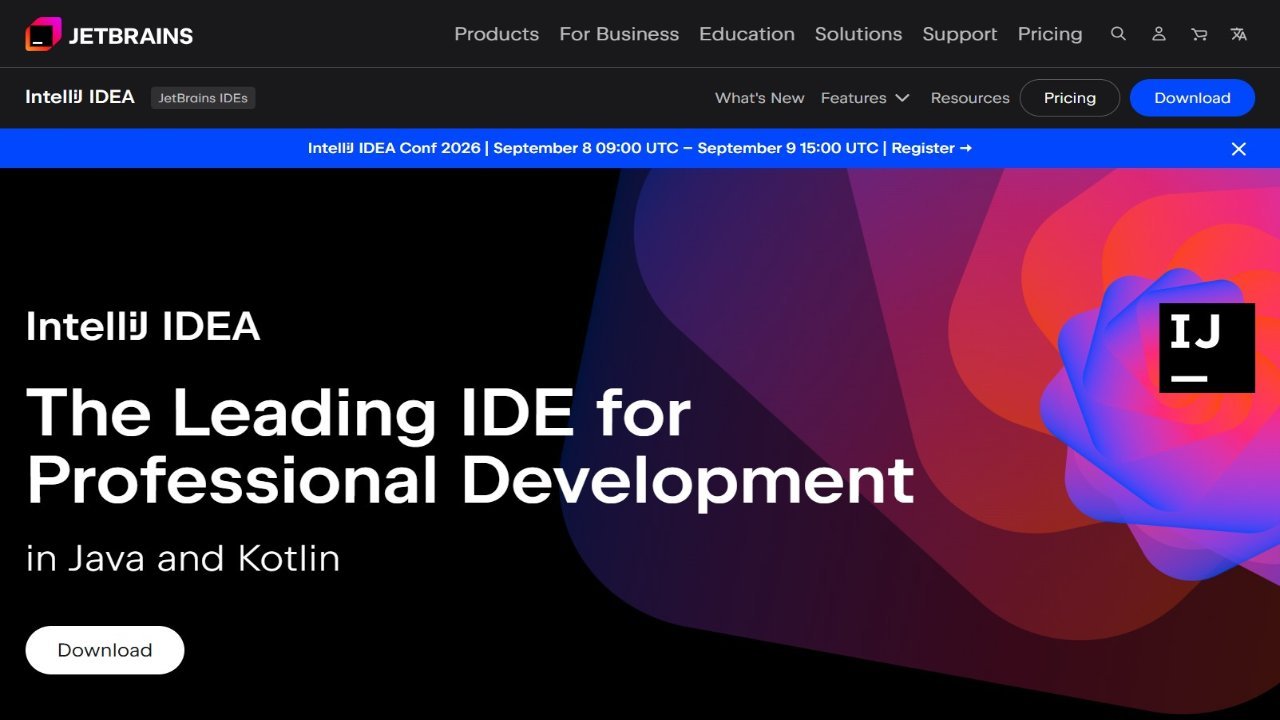Screen dimensions: 1280x720
Task: Go to Pricing in top navigation
Action: (1050, 34)
